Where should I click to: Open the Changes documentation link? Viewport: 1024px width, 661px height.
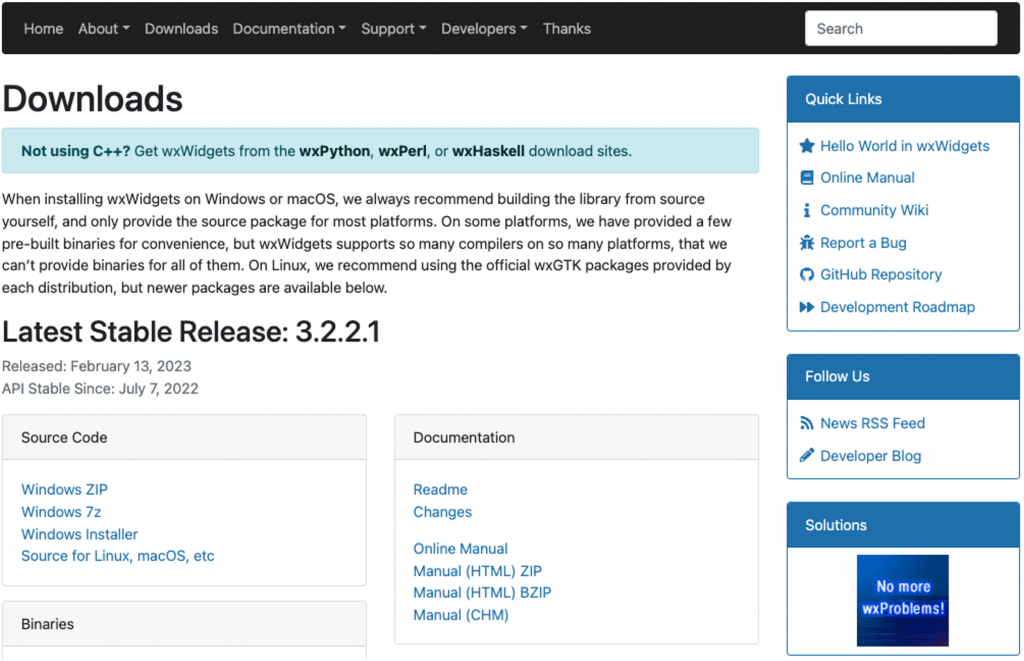[x=442, y=512]
